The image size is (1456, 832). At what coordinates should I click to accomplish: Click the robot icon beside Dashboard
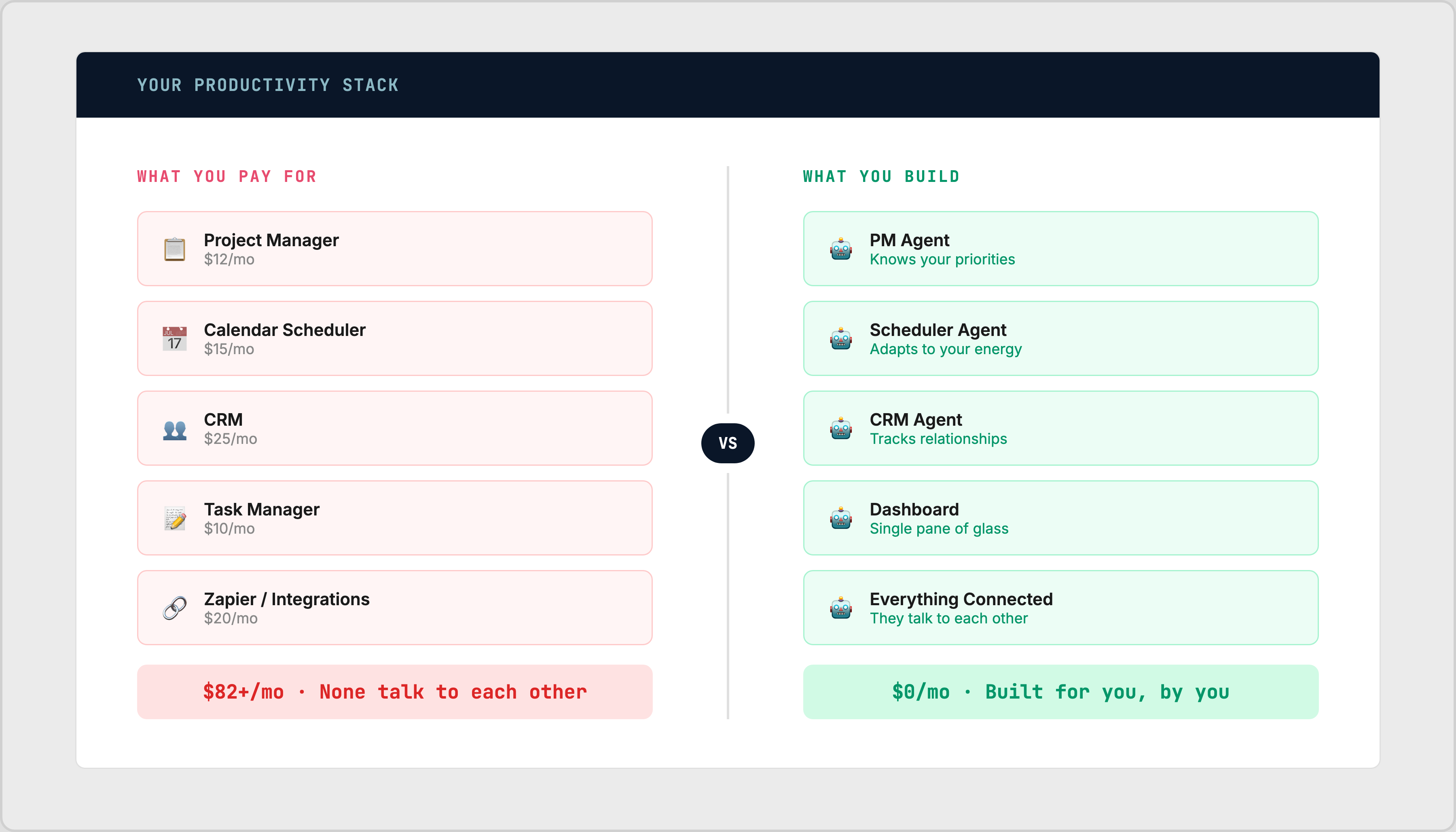pos(840,518)
